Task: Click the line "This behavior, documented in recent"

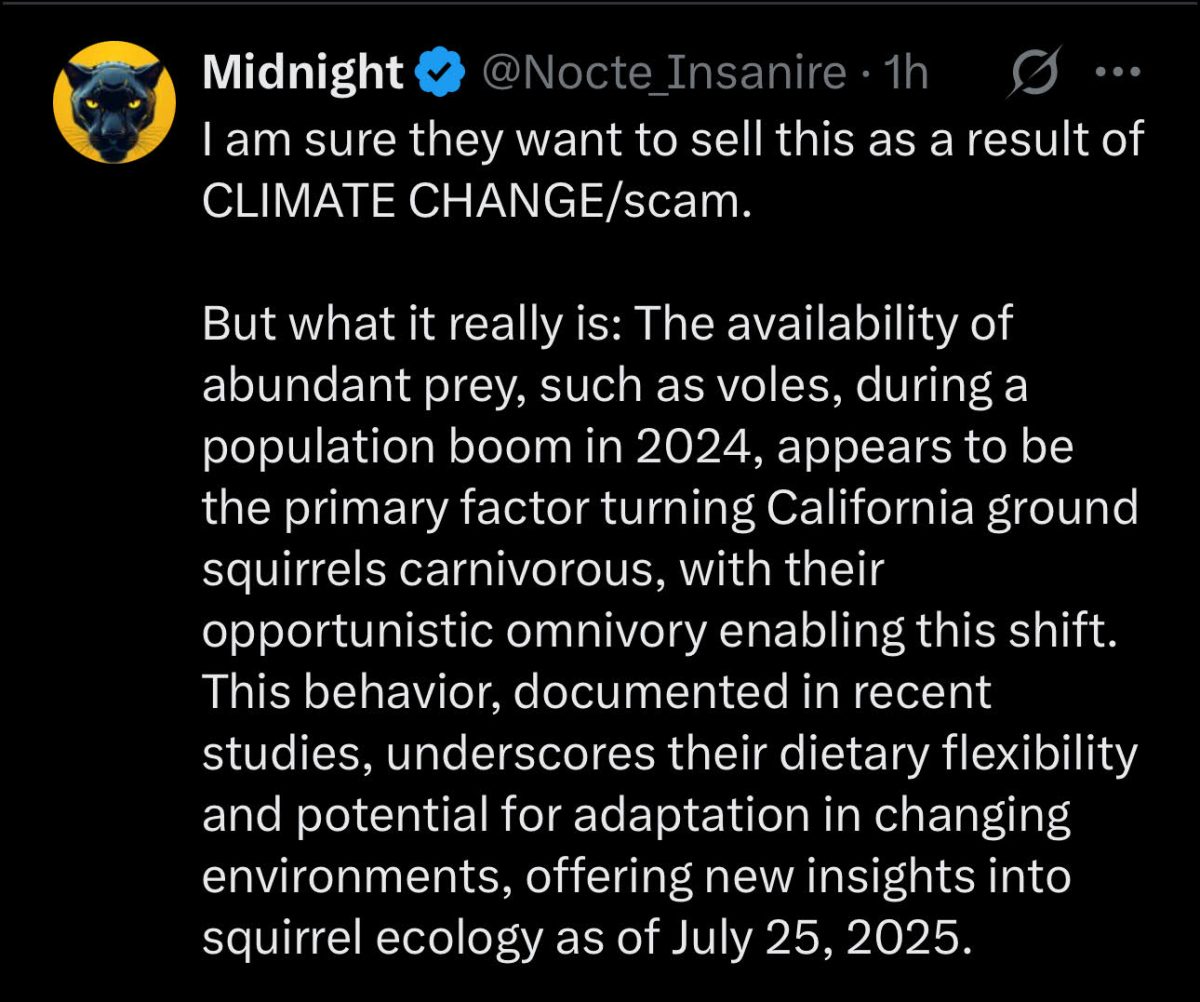Action: [x=596, y=694]
